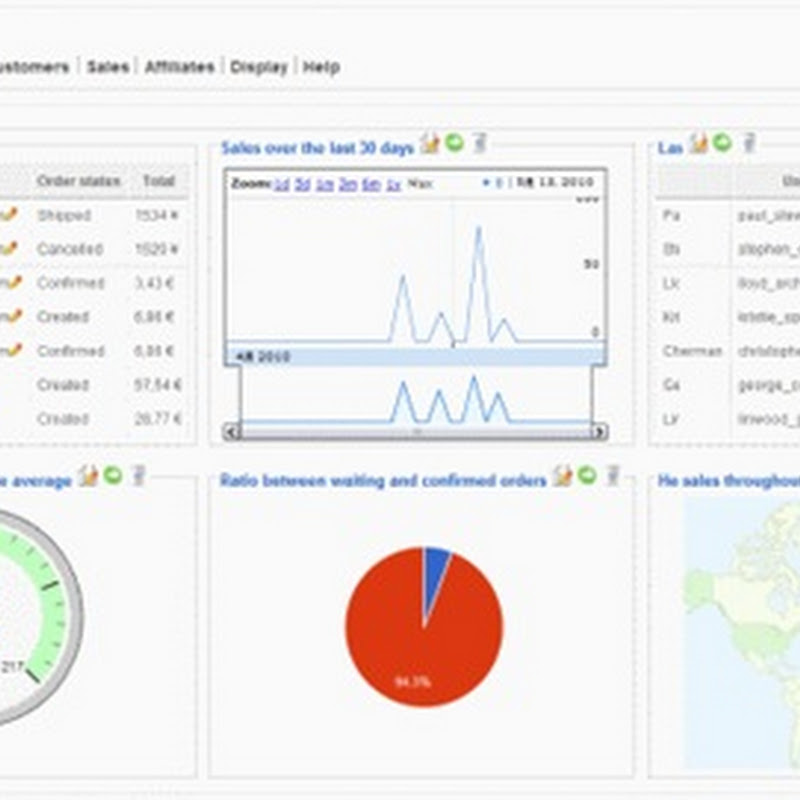800x800 pixels.
Task: Click the right handle of chart range selector
Action: pos(593,395)
